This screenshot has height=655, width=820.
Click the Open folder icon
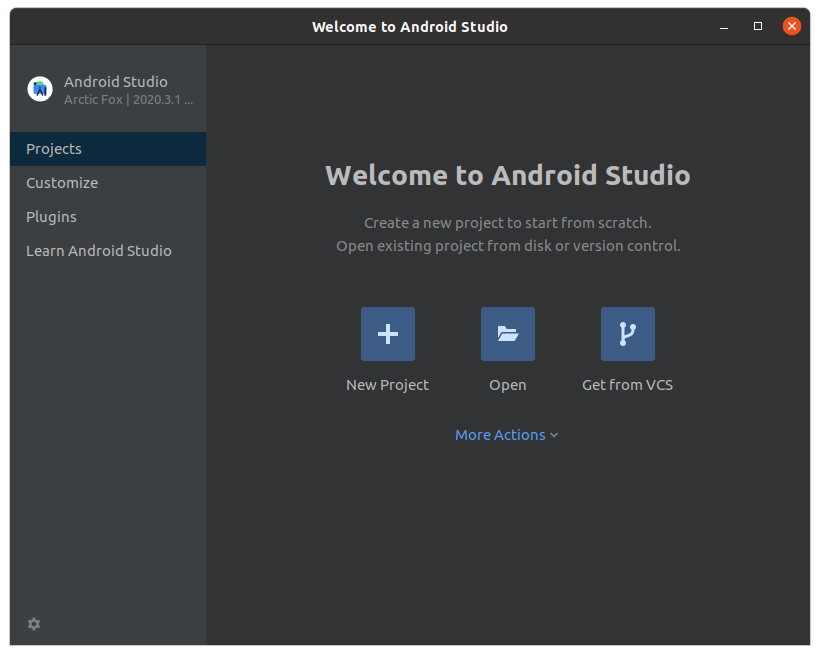(508, 334)
